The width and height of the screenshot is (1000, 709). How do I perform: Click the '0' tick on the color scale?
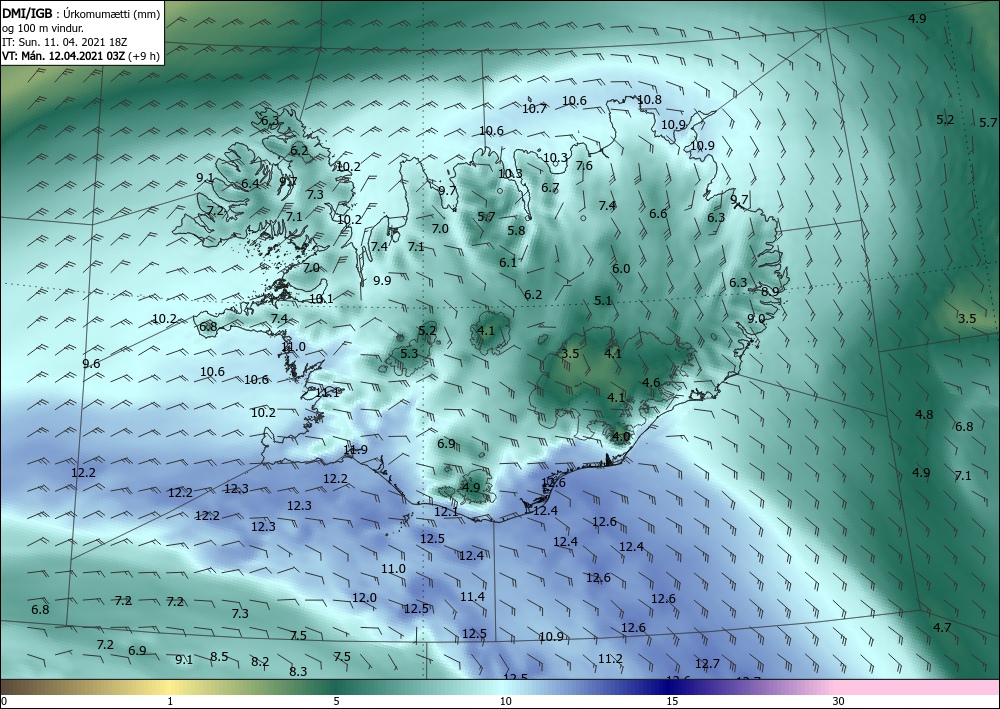coord(4,701)
